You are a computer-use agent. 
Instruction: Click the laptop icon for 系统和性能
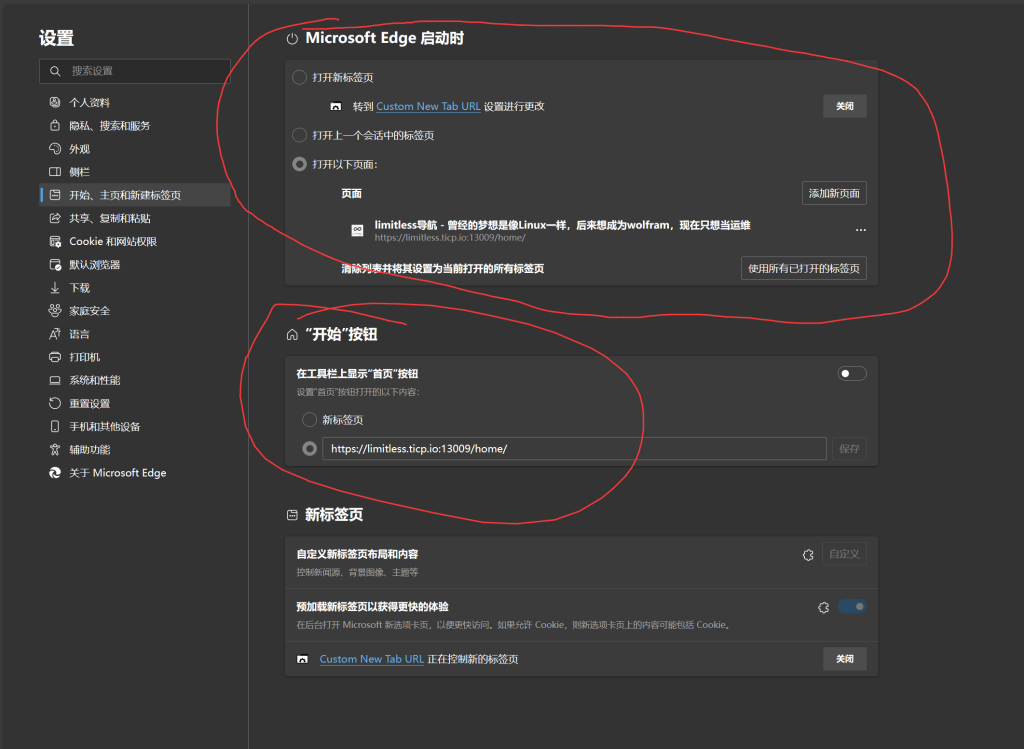pyautogui.click(x=55, y=380)
